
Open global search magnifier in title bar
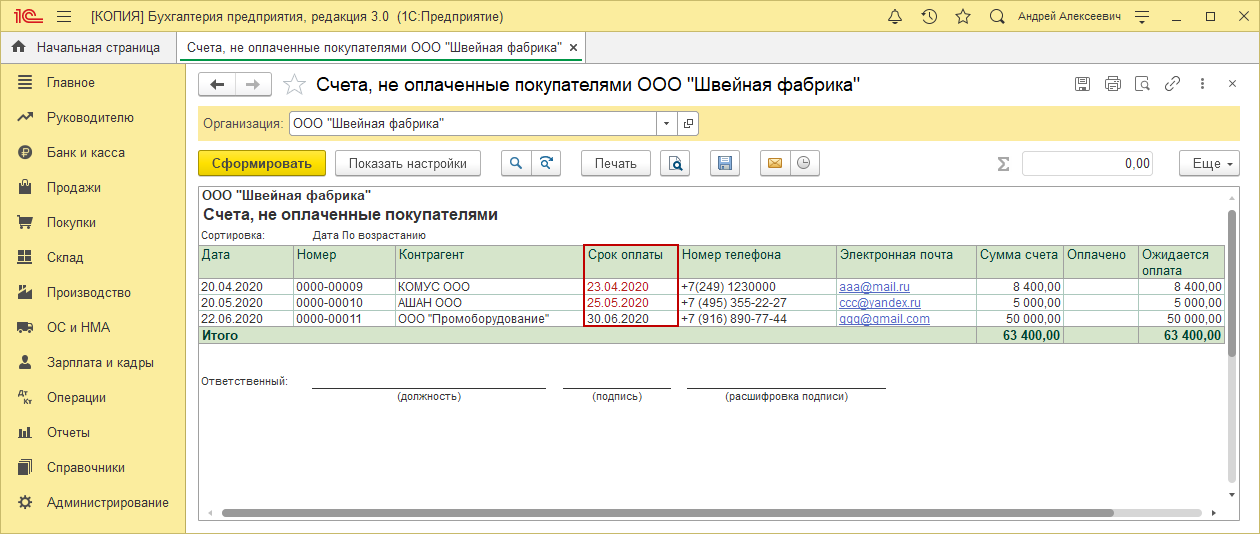(997, 17)
